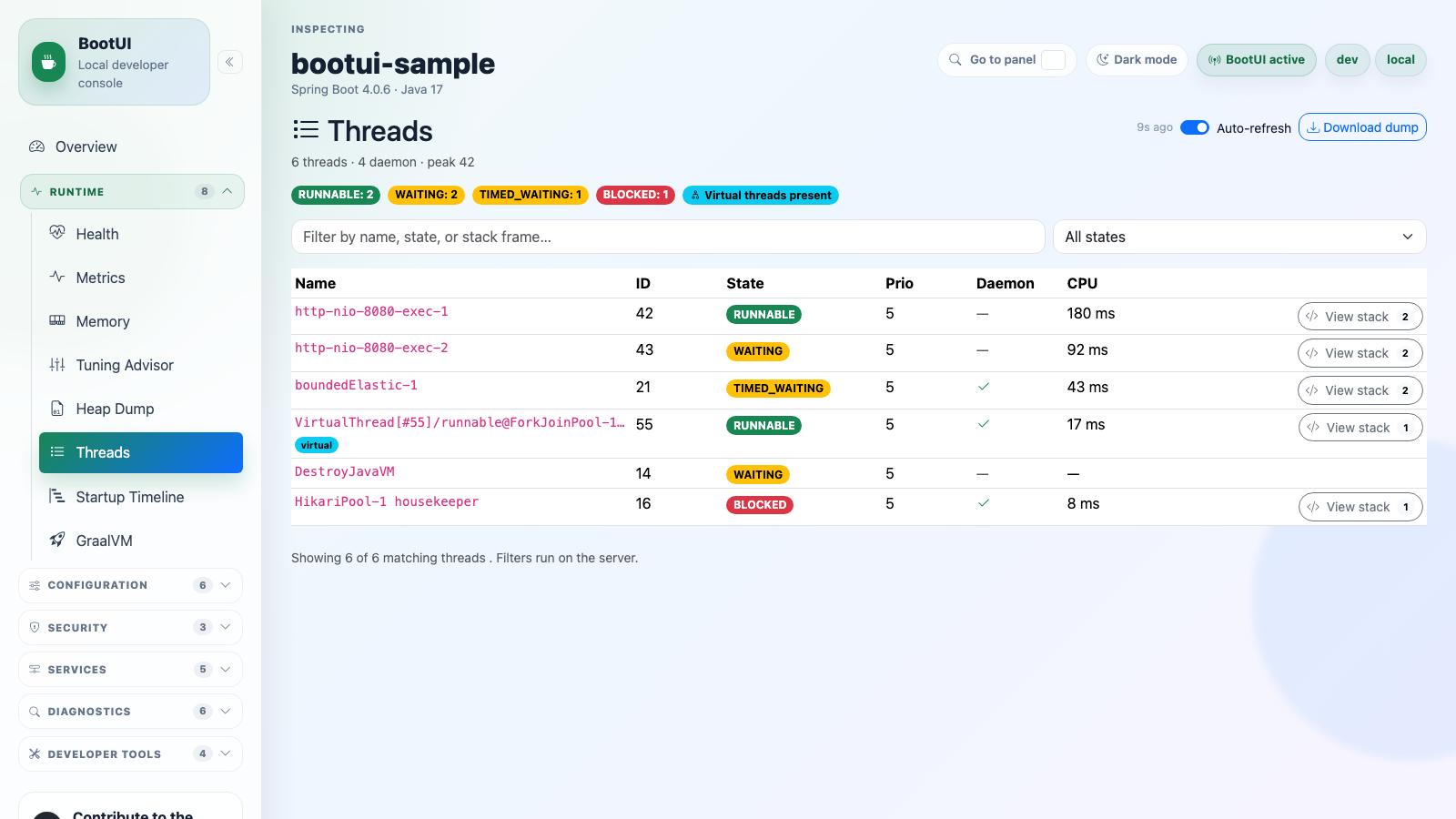Click the Go to panel search box
The width and height of the screenshot is (1456, 819).
[x=1007, y=60]
